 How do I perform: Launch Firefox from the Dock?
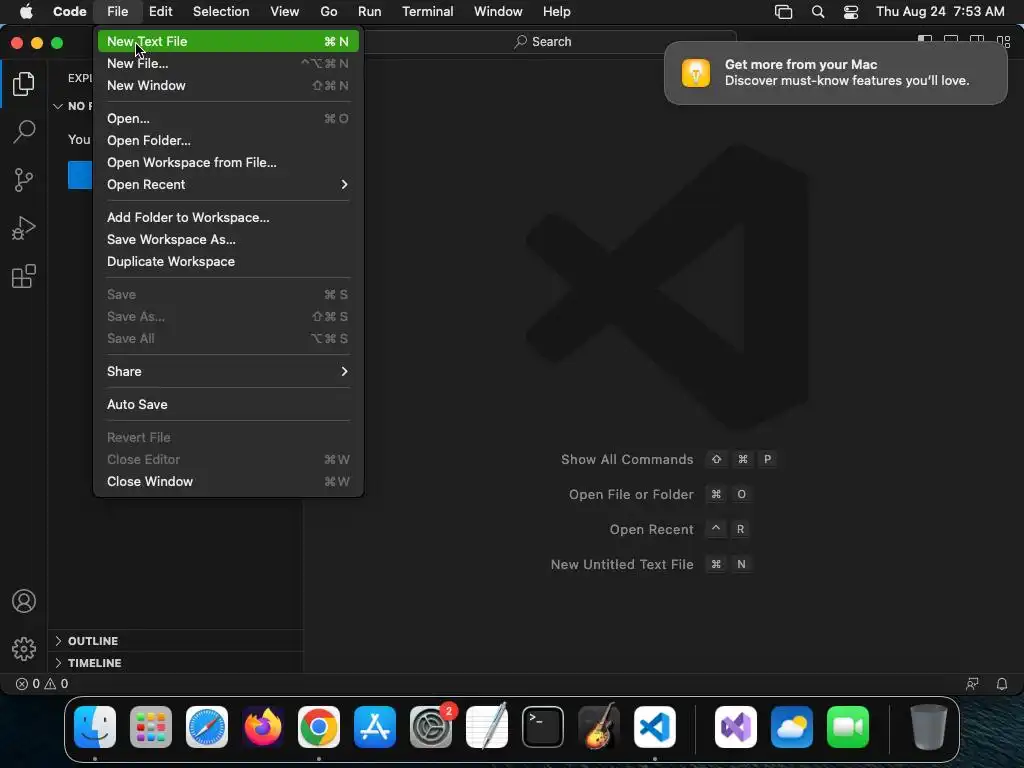point(263,727)
